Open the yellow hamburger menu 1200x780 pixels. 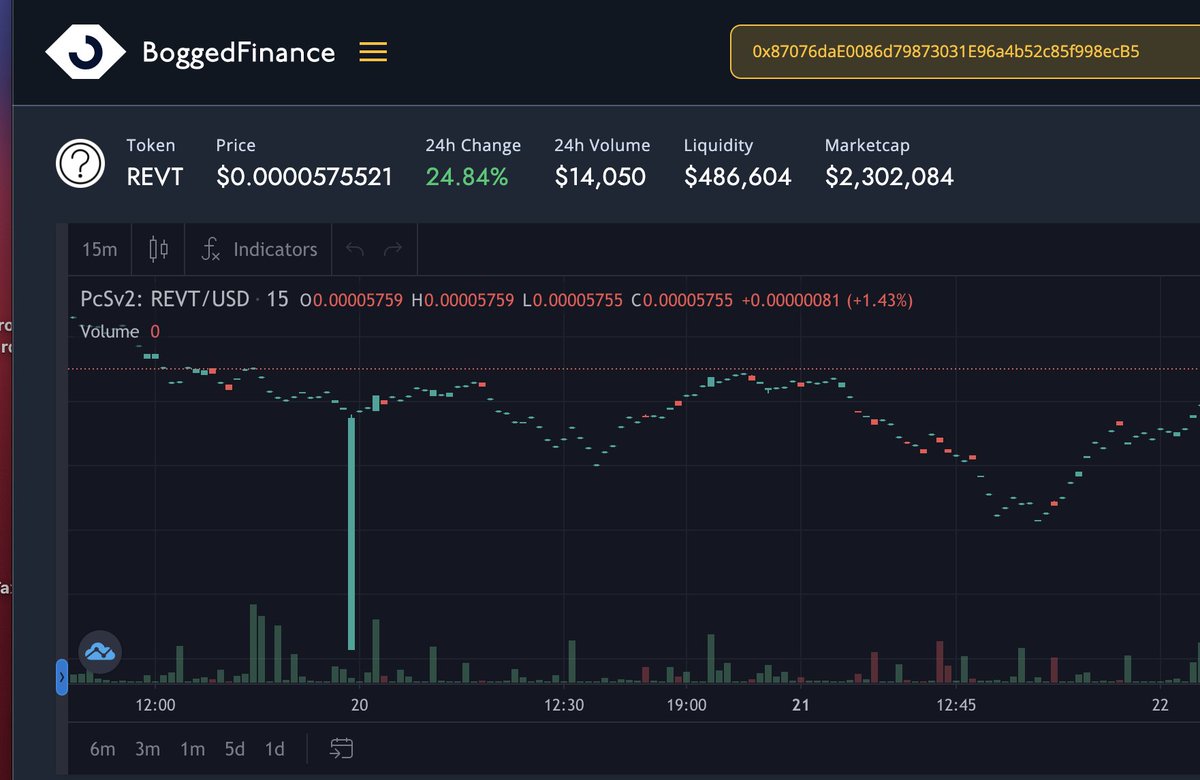pyautogui.click(x=372, y=52)
